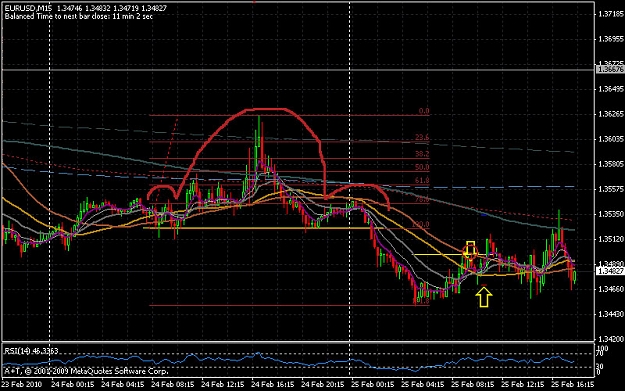The height and width of the screenshot is (391, 625).
Task: Click the 25 Feb 16:15 time label
Action: [573, 384]
